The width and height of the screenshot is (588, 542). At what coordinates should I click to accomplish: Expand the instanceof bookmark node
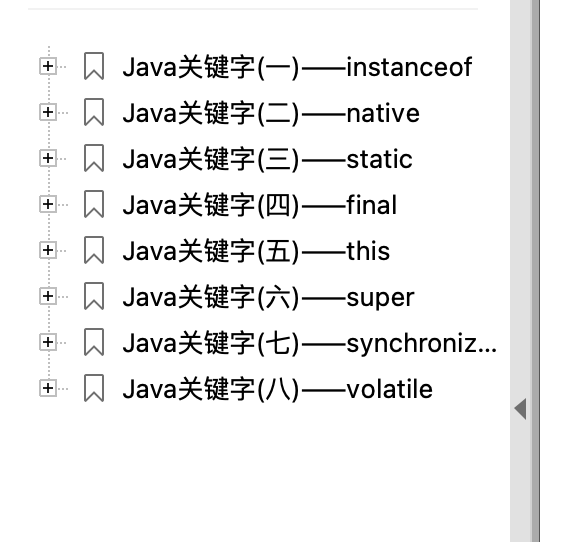(48, 66)
